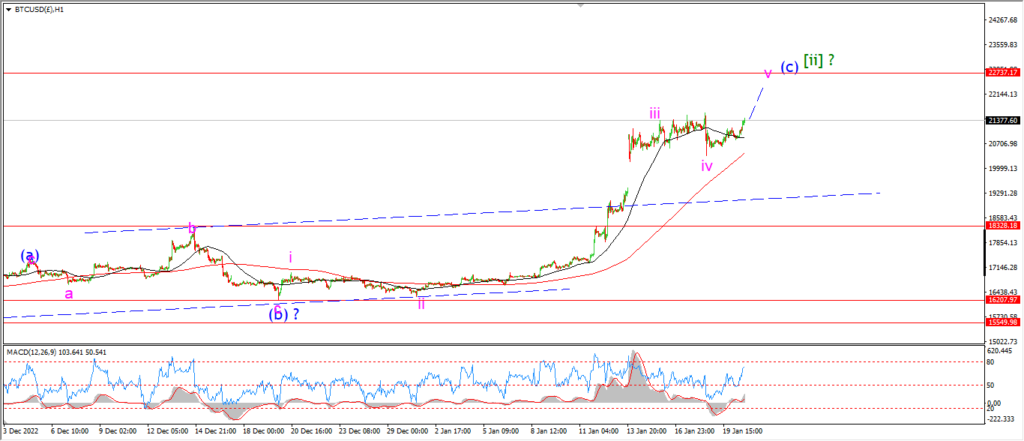The image size is (1024, 441).
Task: Click the red 18328.18 level label
Action: click(x=1001, y=225)
